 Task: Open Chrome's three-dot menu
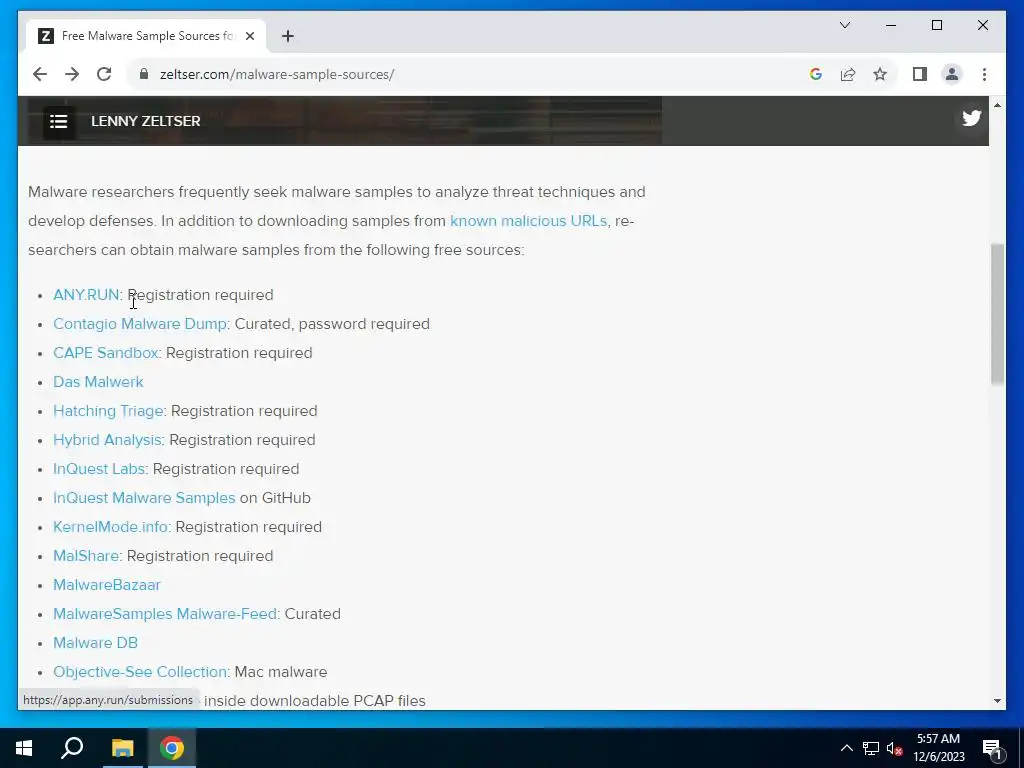[x=984, y=74]
